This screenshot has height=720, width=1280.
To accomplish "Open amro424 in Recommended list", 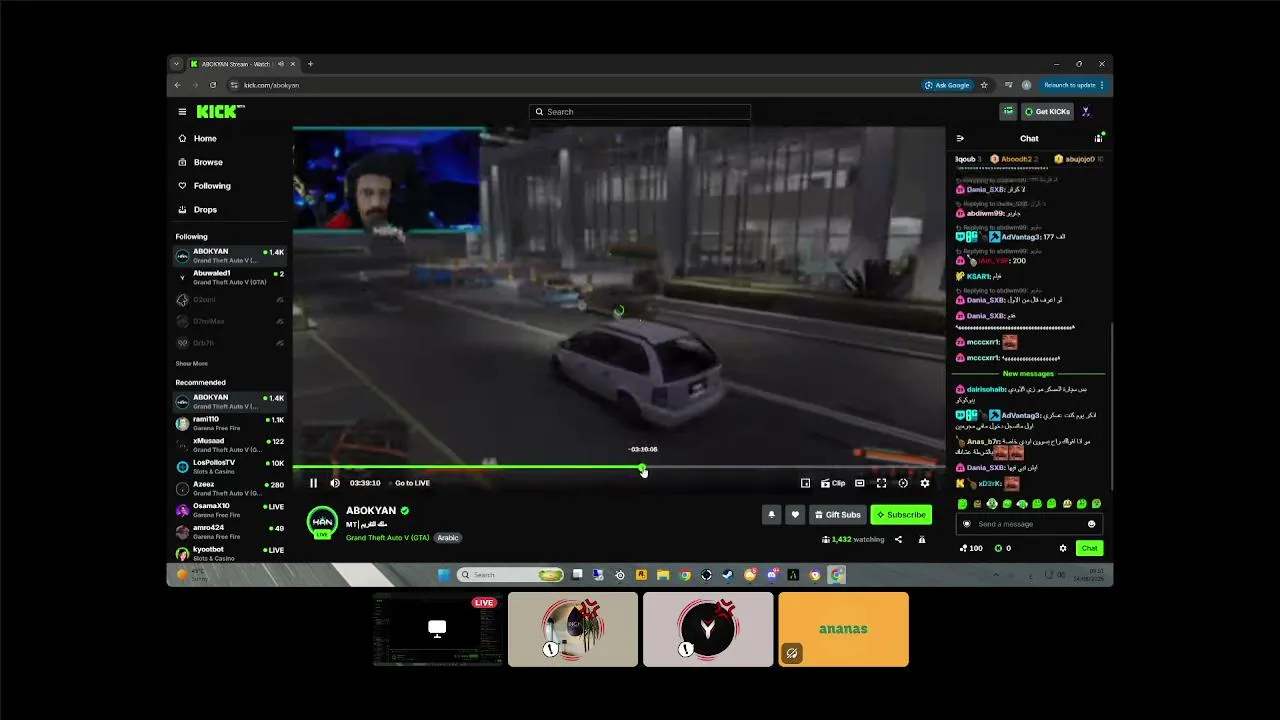I will tap(230, 532).
